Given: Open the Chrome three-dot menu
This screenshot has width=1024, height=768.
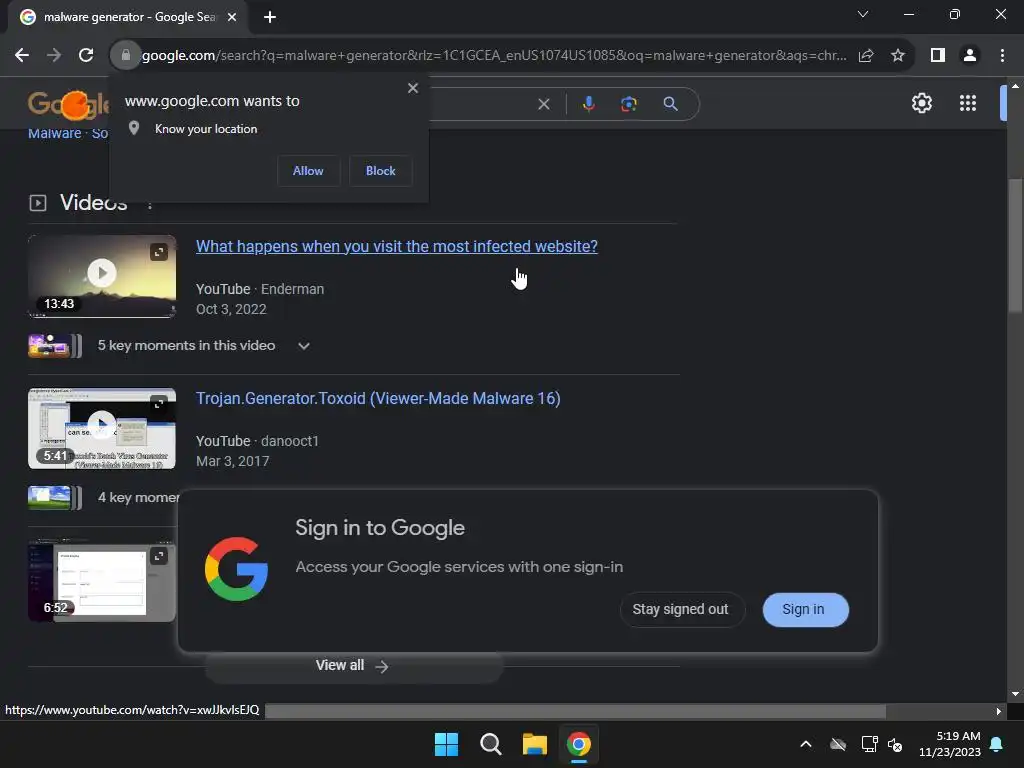Looking at the screenshot, I should (x=1002, y=56).
